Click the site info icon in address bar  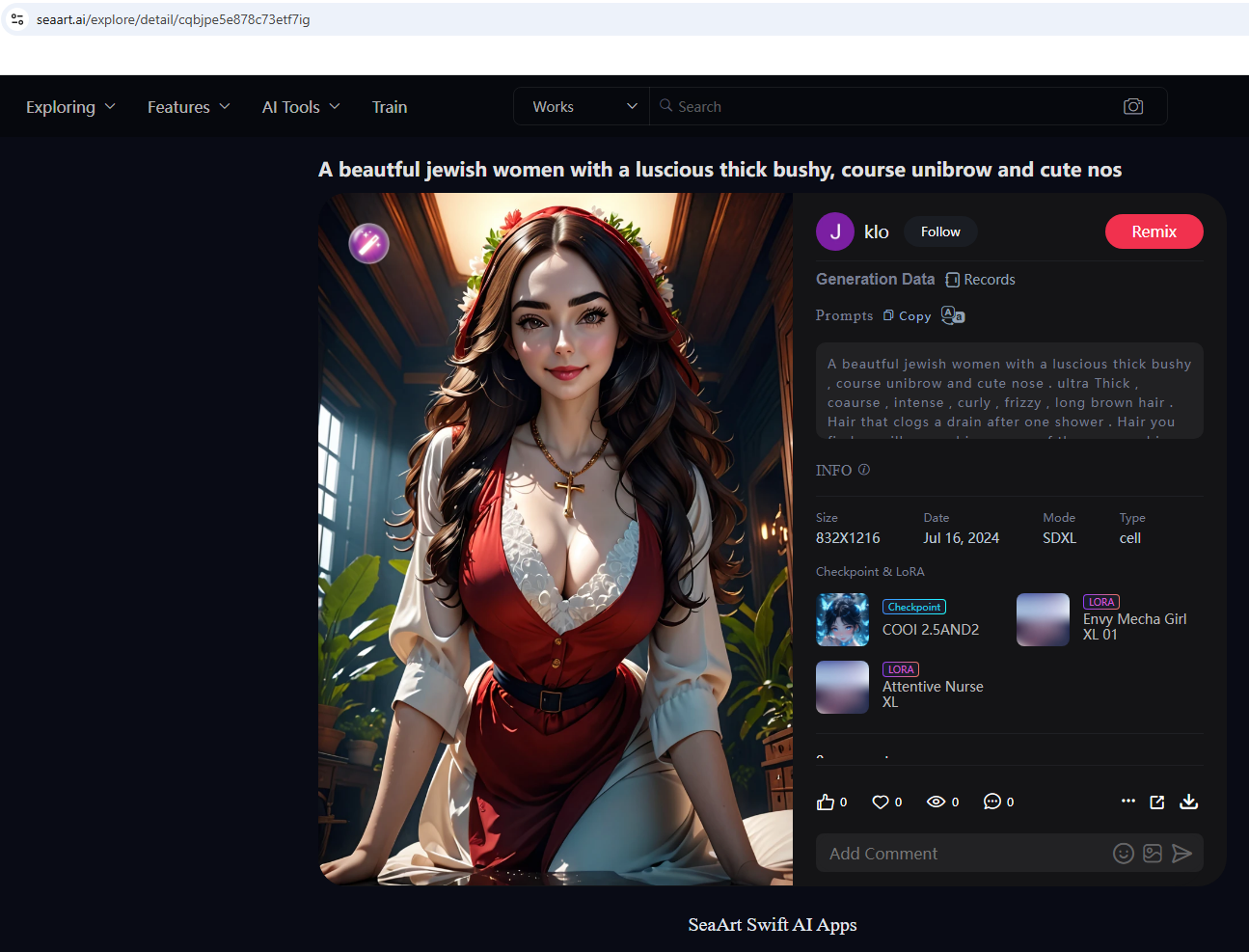tap(17, 19)
